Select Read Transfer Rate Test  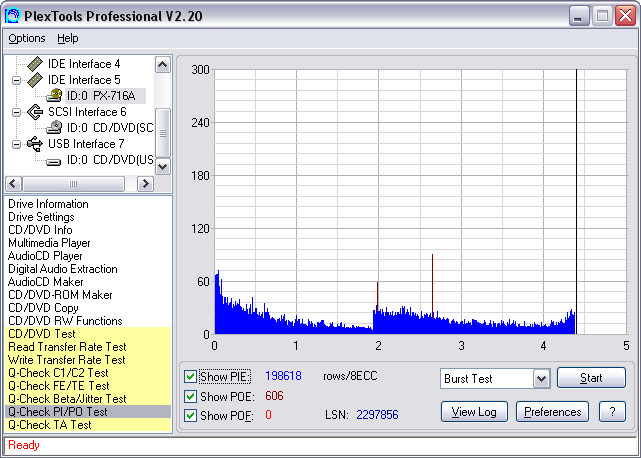click(89, 347)
